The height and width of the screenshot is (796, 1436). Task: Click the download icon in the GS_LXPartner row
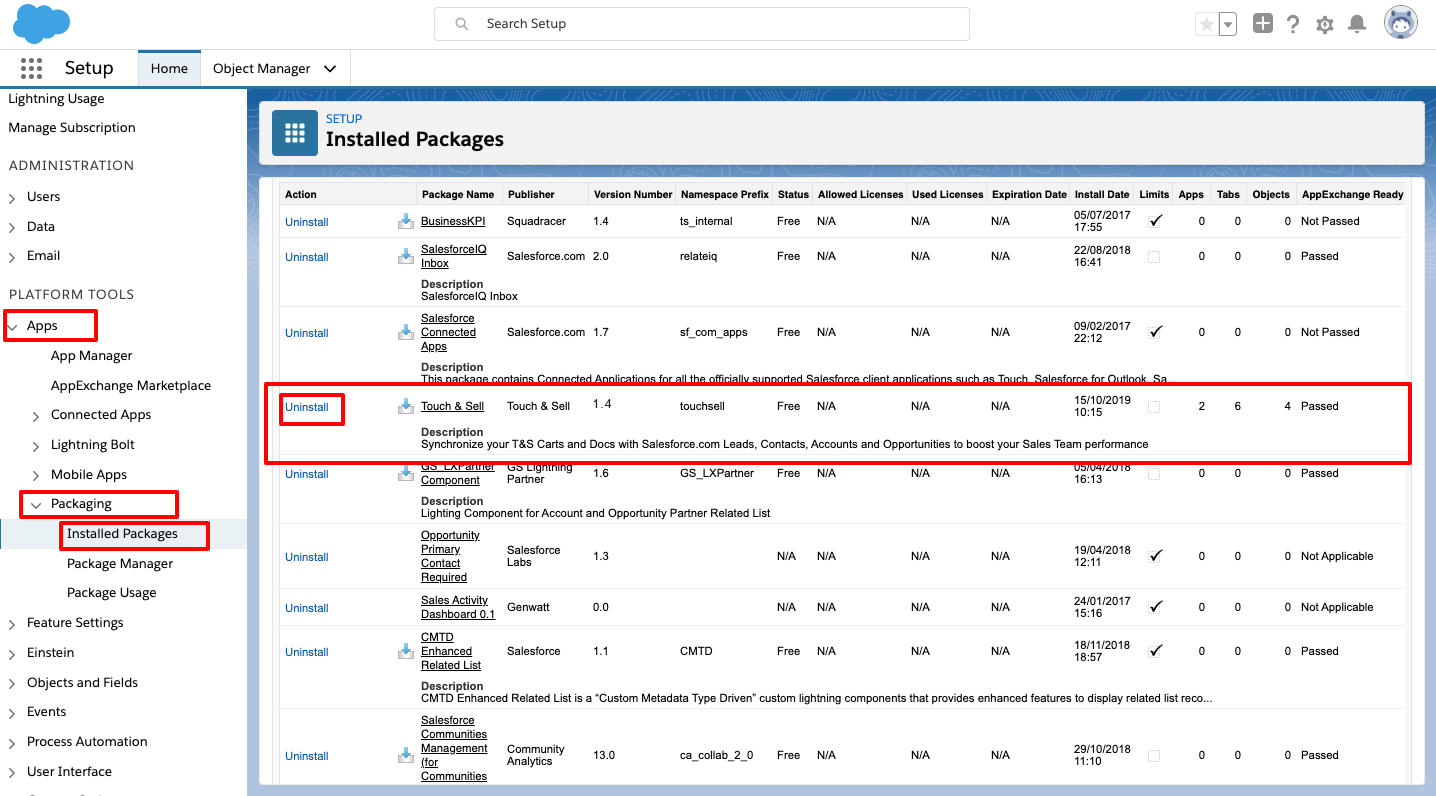pos(406,474)
